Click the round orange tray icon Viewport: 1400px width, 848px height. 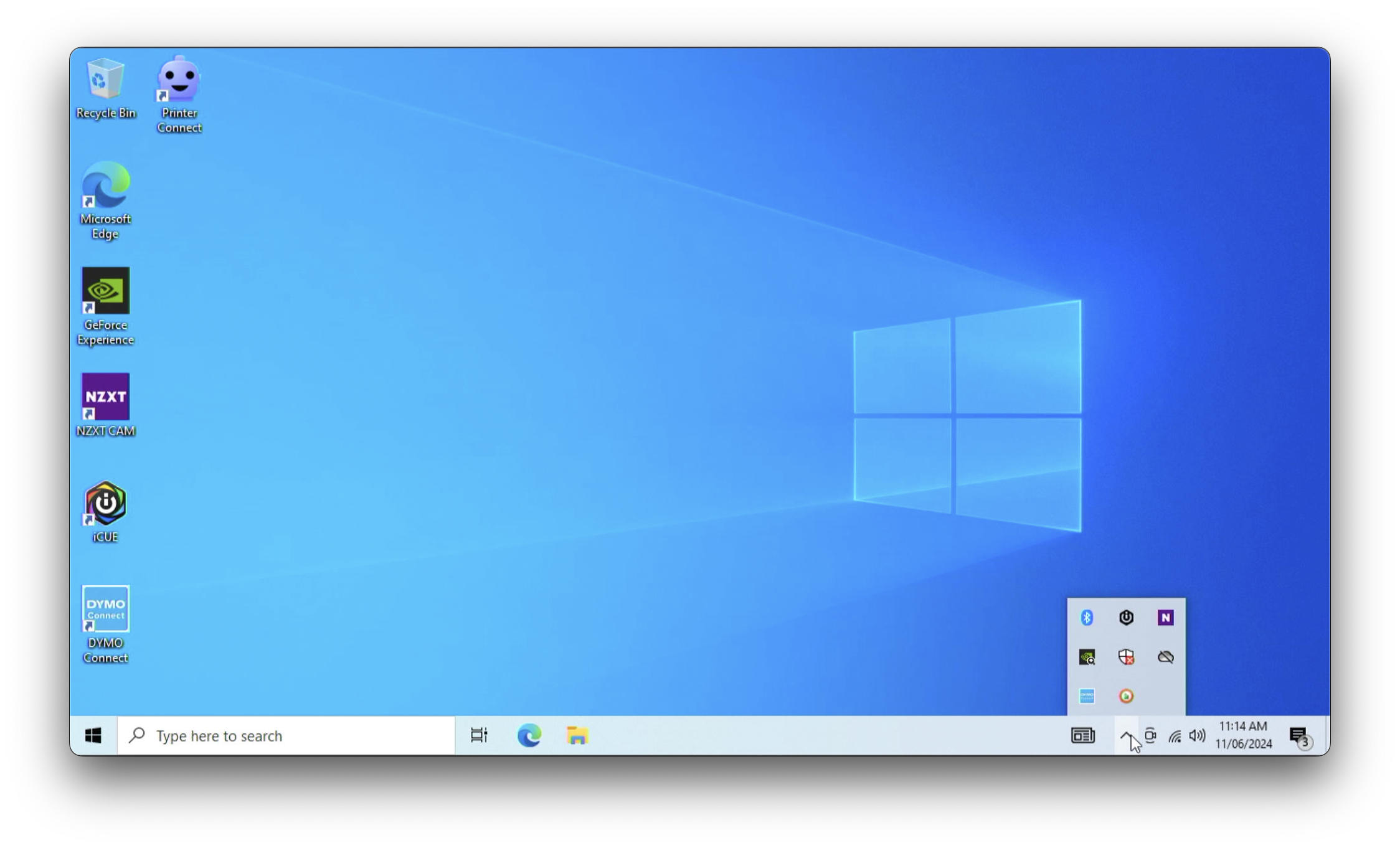coord(1126,696)
